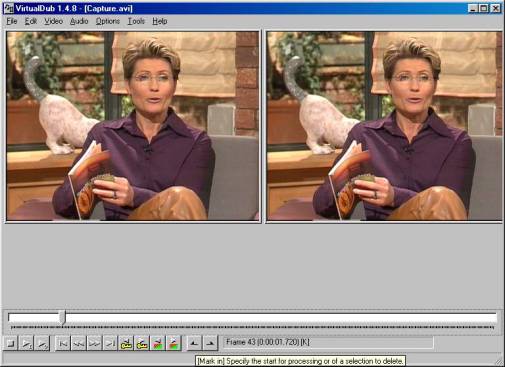505x367 pixels.
Task: Go to the next keyframe
Action: [142, 343]
